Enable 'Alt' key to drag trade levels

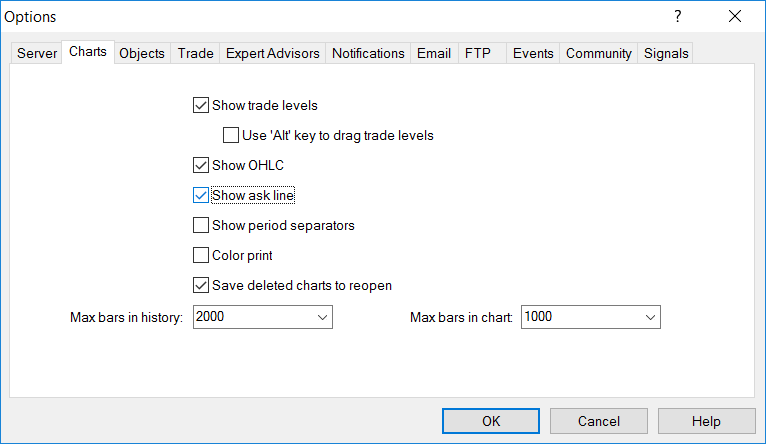tap(230, 135)
